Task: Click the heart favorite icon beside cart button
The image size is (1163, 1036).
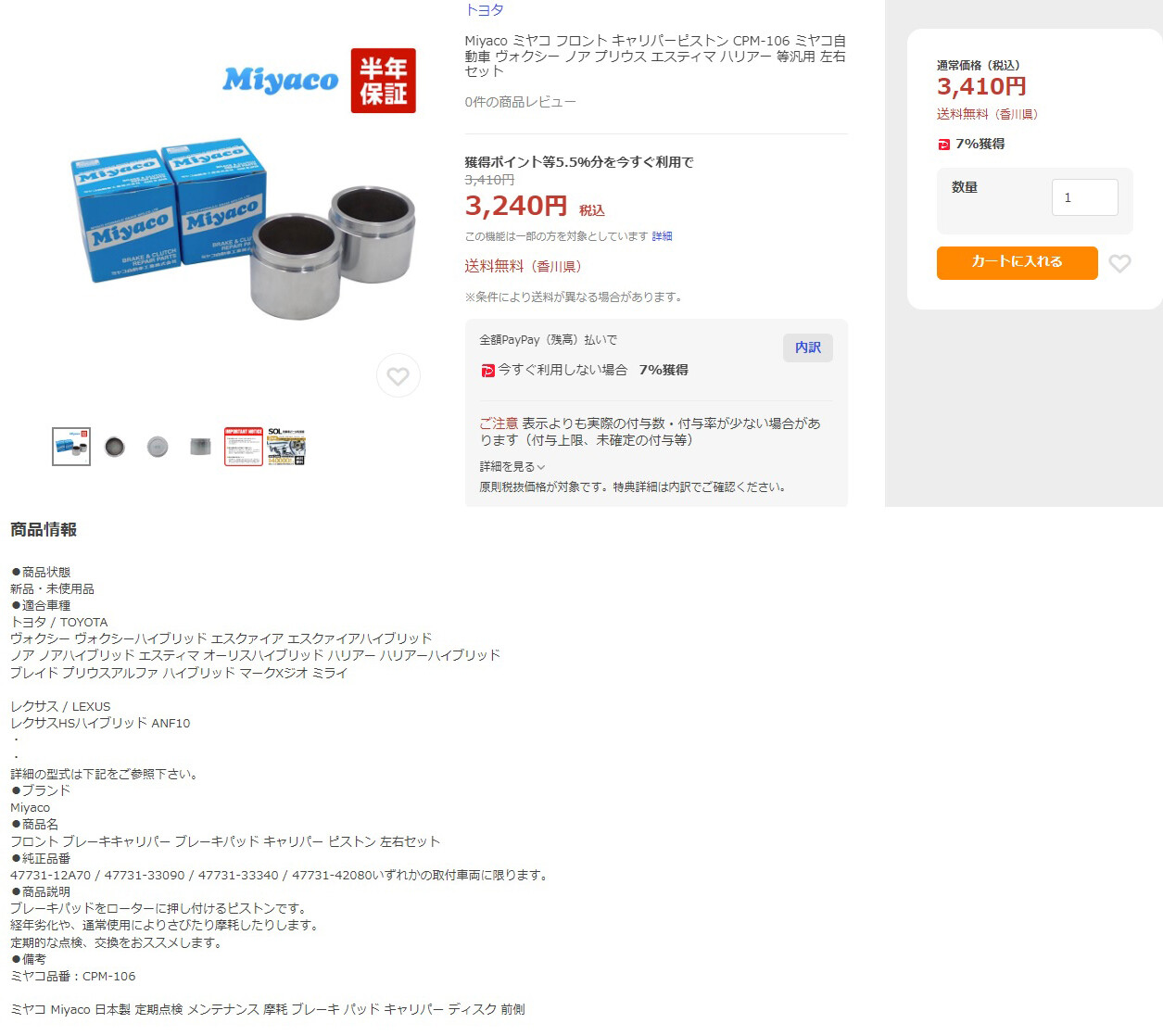Action: (x=1119, y=264)
